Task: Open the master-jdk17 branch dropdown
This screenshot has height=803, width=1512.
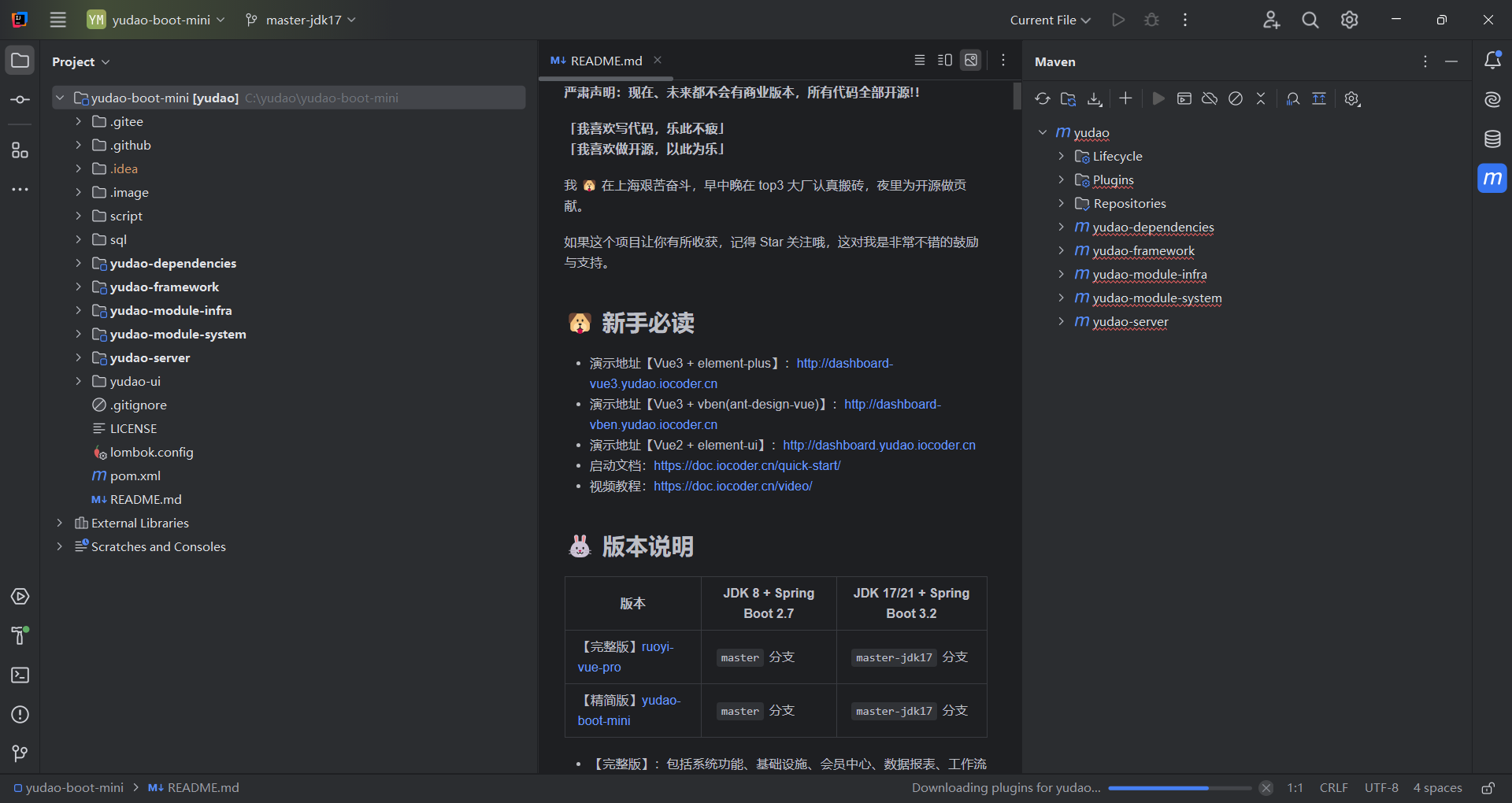Action: pyautogui.click(x=301, y=20)
